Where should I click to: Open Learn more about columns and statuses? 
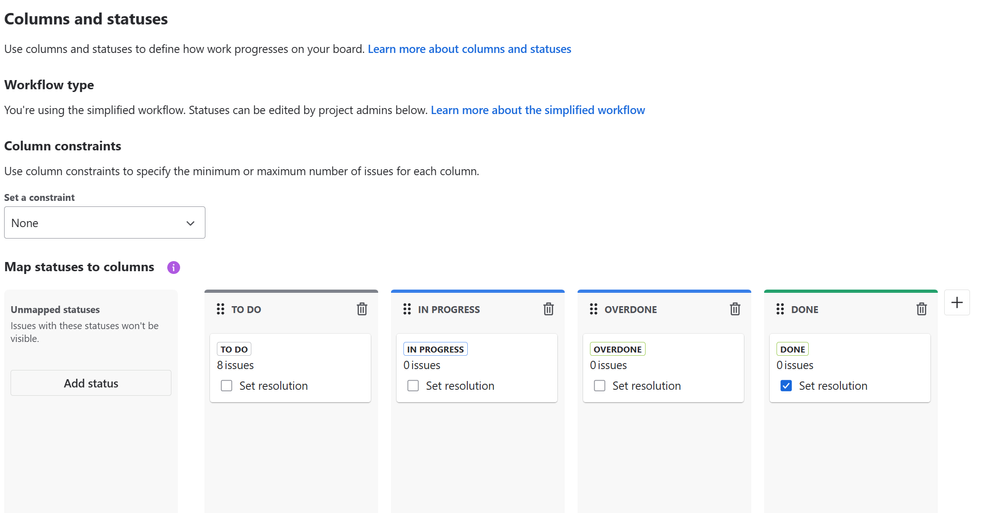click(469, 49)
